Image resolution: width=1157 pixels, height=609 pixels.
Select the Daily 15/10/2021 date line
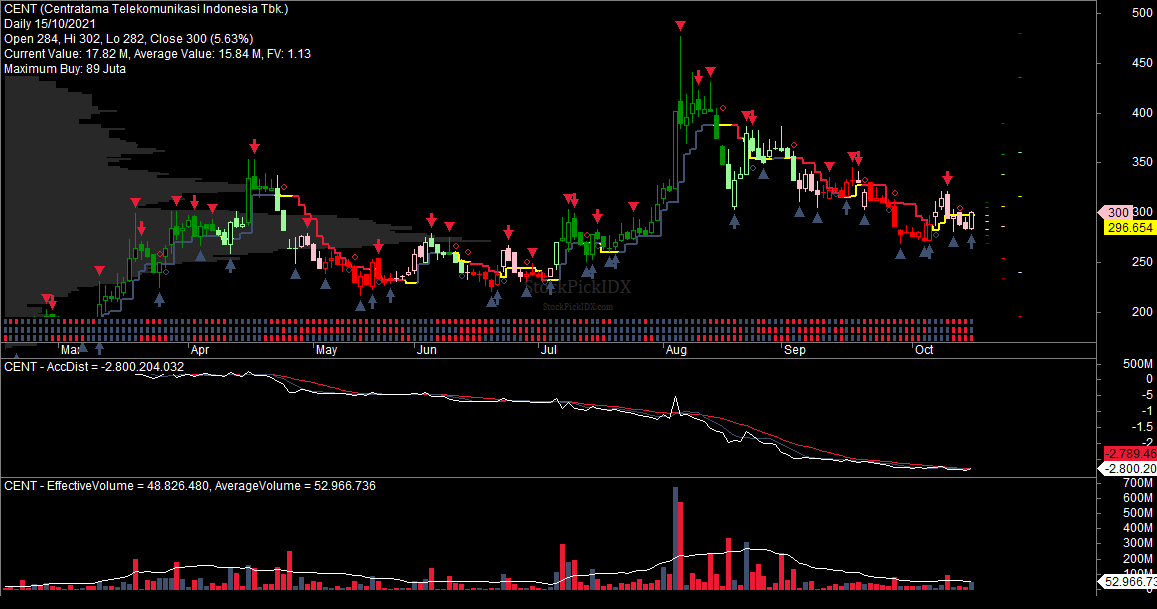pyautogui.click(x=50, y=24)
